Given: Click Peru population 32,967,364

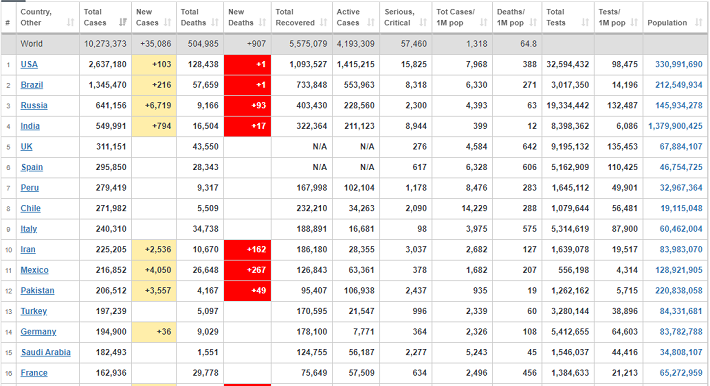Looking at the screenshot, I should pos(681,188).
